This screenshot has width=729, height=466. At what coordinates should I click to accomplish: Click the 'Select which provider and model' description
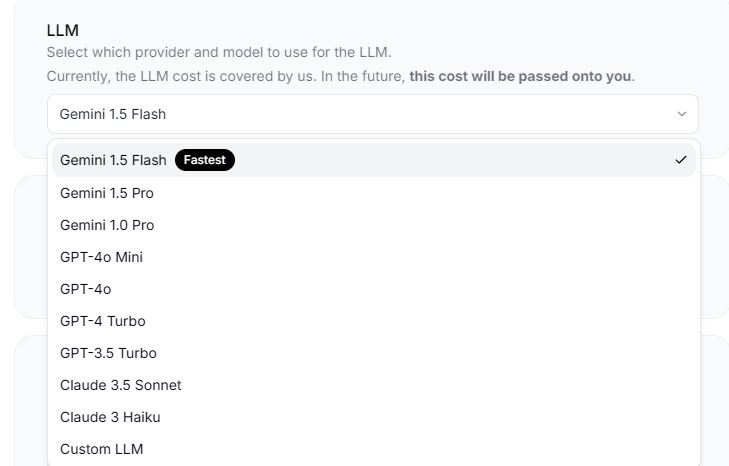(x=219, y=52)
